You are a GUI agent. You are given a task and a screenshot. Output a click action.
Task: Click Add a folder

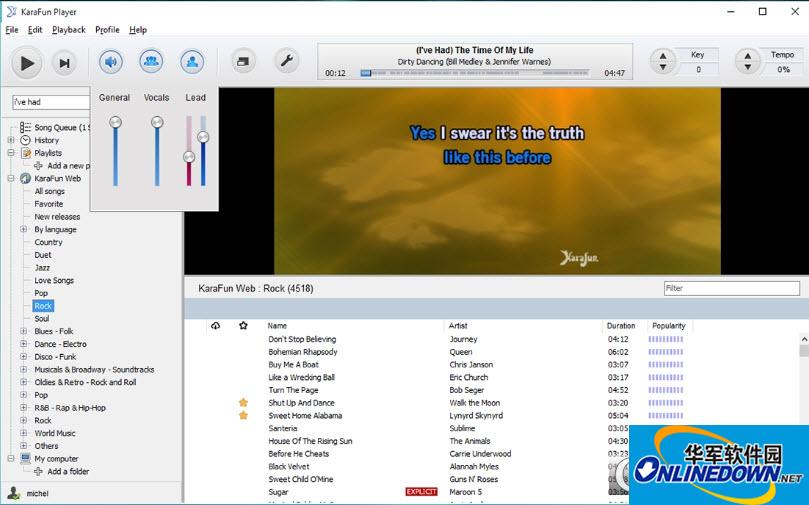68,471
